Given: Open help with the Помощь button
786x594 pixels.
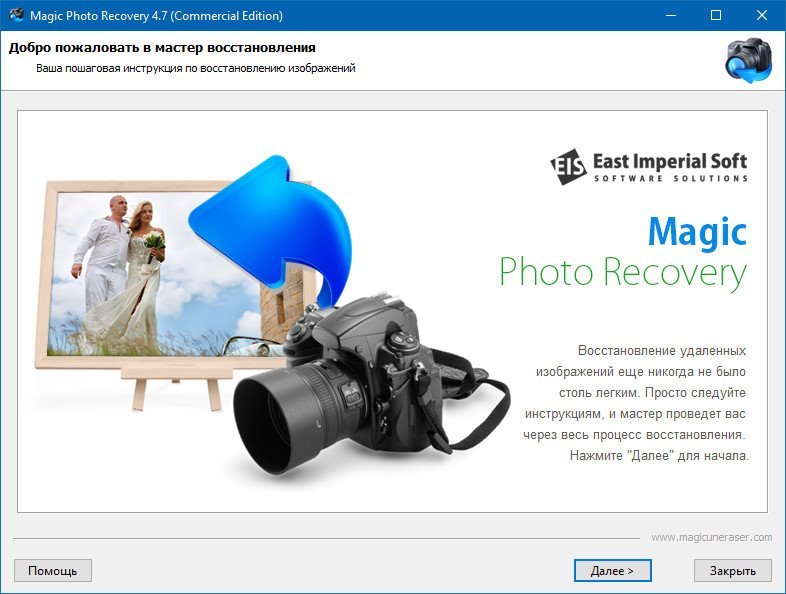Looking at the screenshot, I should tap(53, 570).
